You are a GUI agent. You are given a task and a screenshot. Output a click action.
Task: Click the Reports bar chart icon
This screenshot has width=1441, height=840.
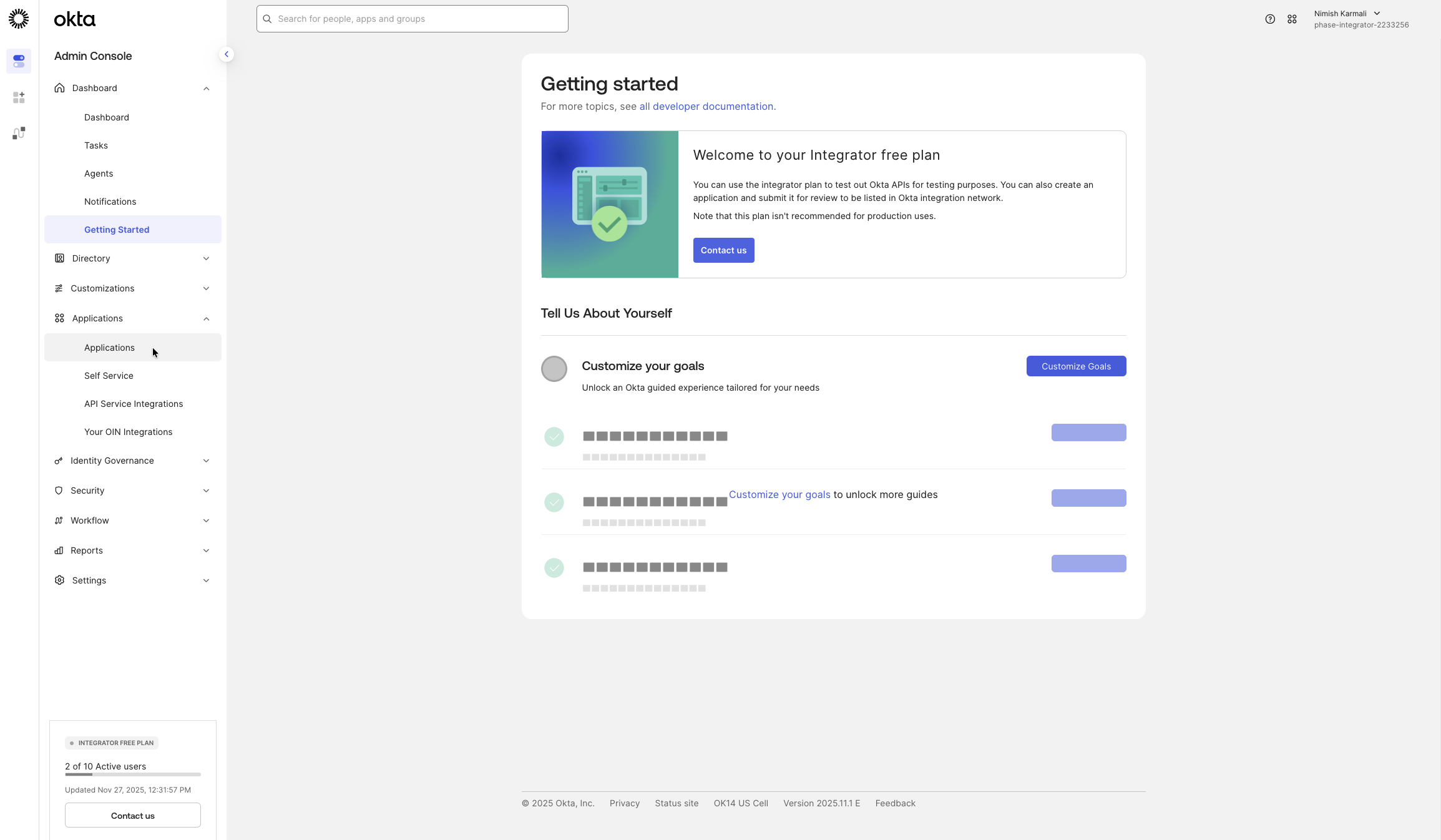(59, 550)
